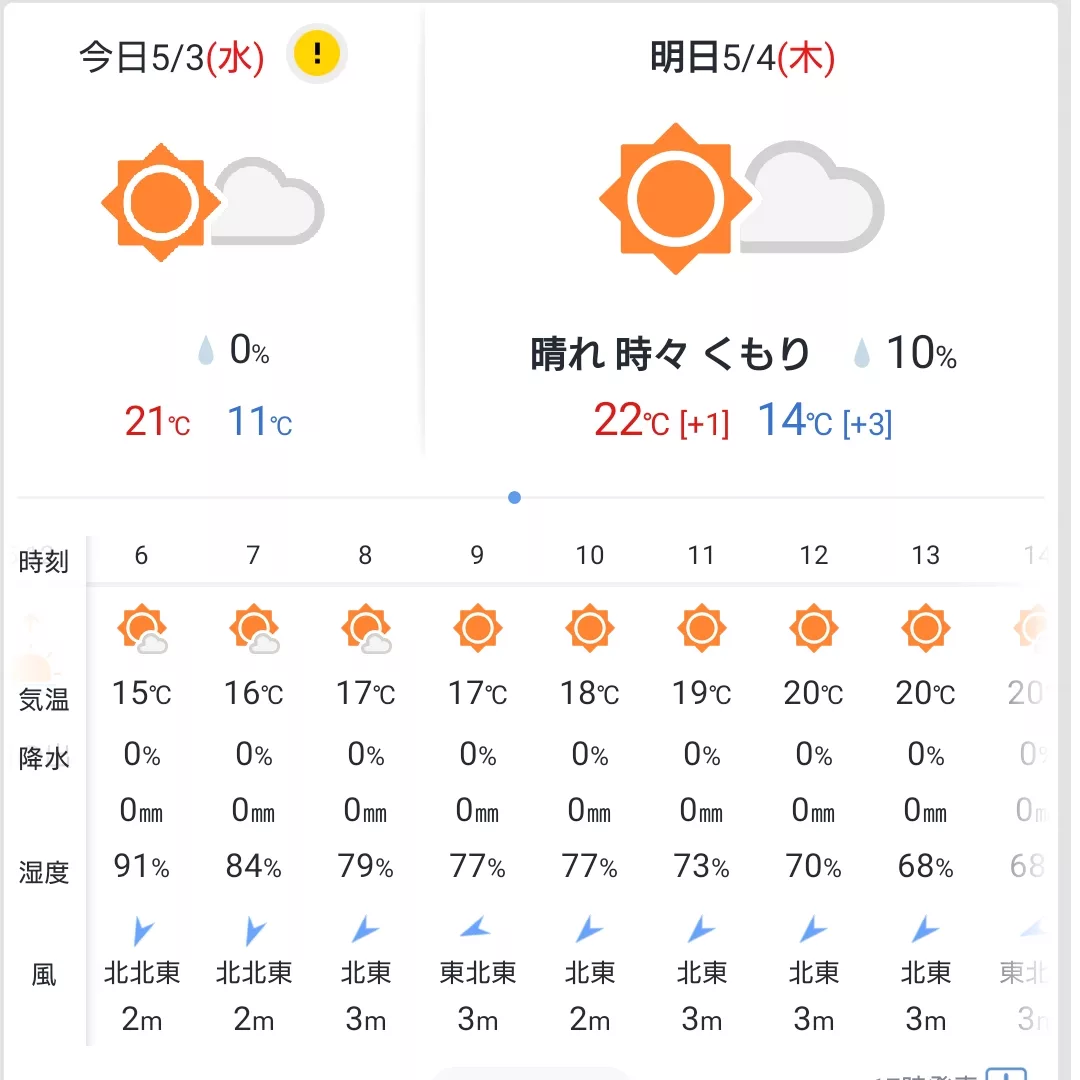
Task: Tap the 6 o'clock weather icon
Action: tap(142, 630)
